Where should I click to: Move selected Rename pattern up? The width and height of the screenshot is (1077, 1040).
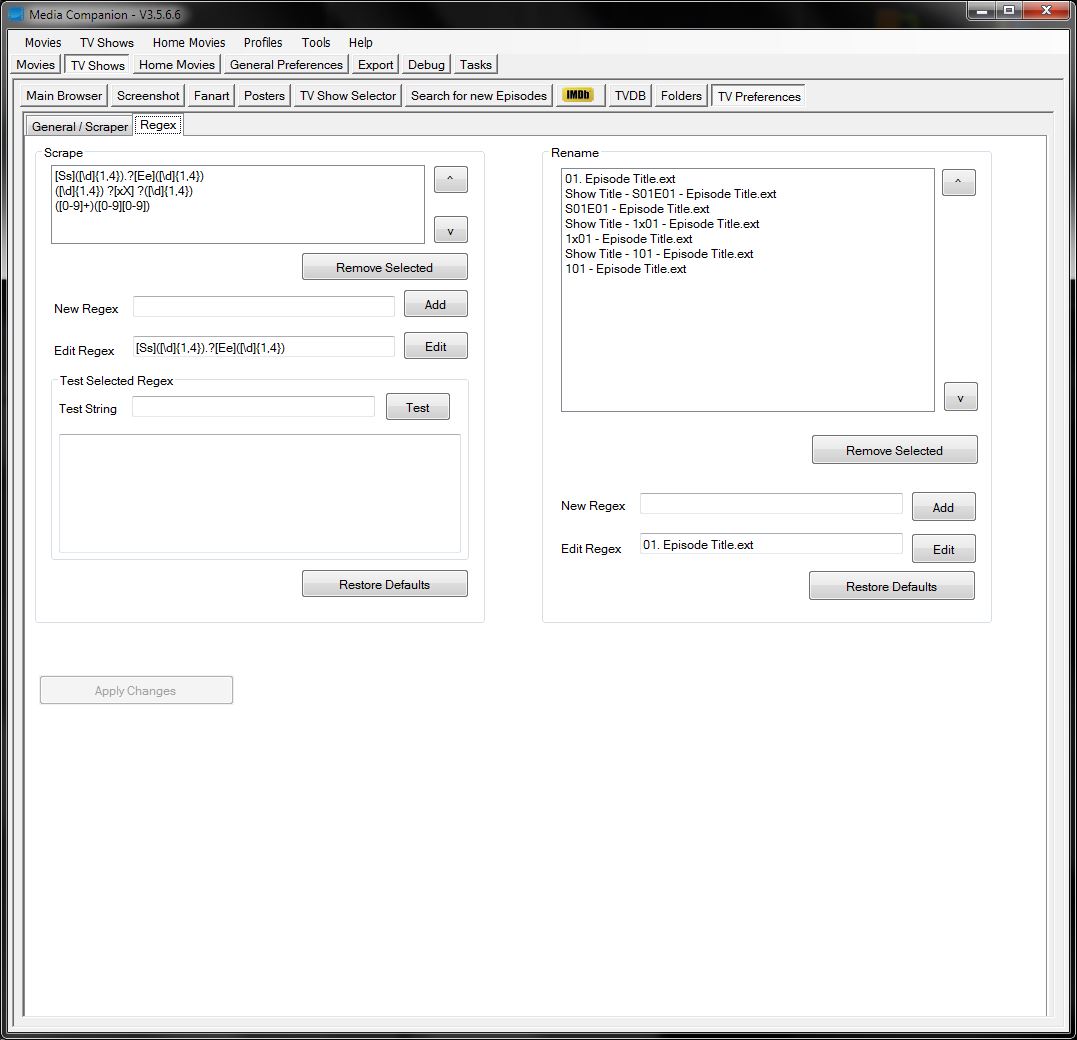coord(958,183)
